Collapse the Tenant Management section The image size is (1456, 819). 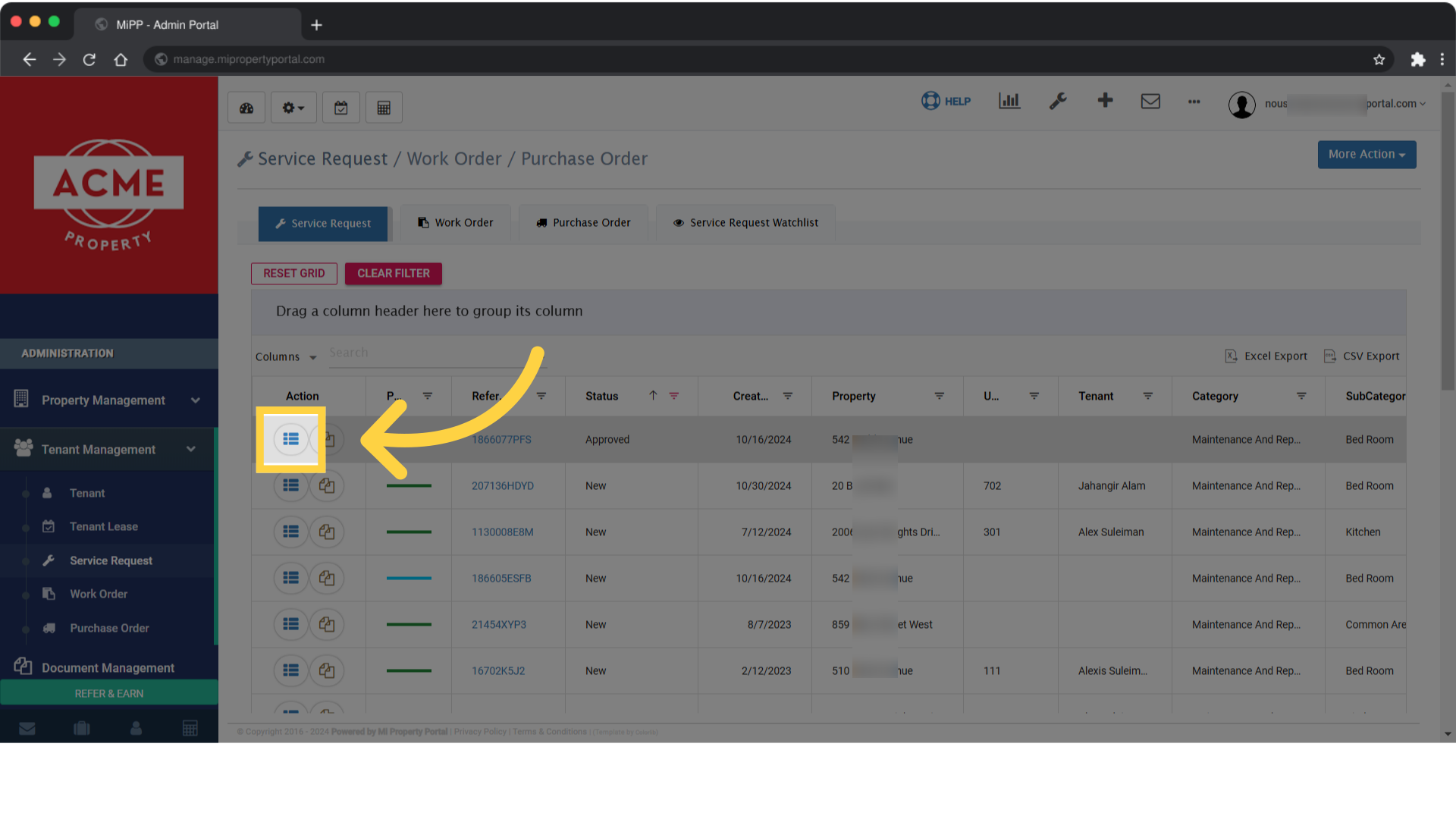191,449
